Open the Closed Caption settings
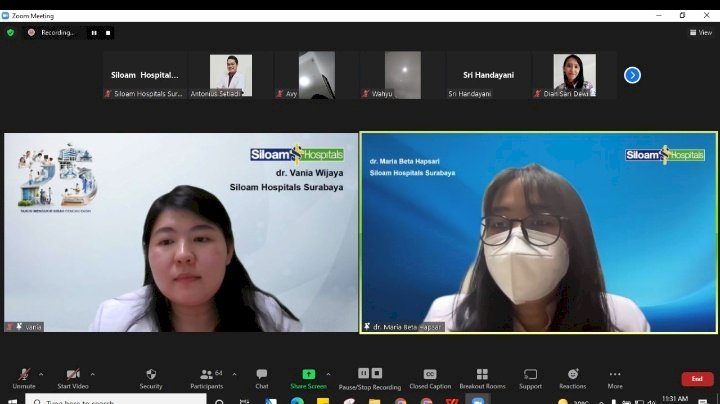This screenshot has height=404, width=720. coord(430,379)
